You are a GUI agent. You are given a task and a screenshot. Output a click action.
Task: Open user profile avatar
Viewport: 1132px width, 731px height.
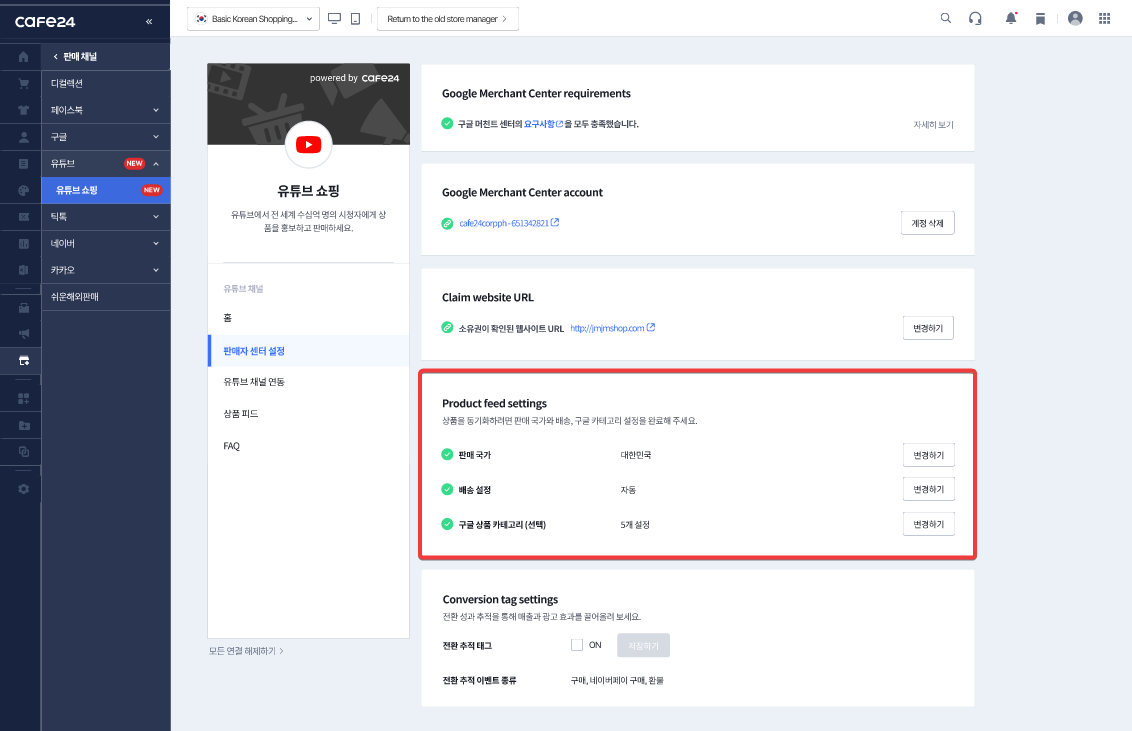click(x=1075, y=18)
